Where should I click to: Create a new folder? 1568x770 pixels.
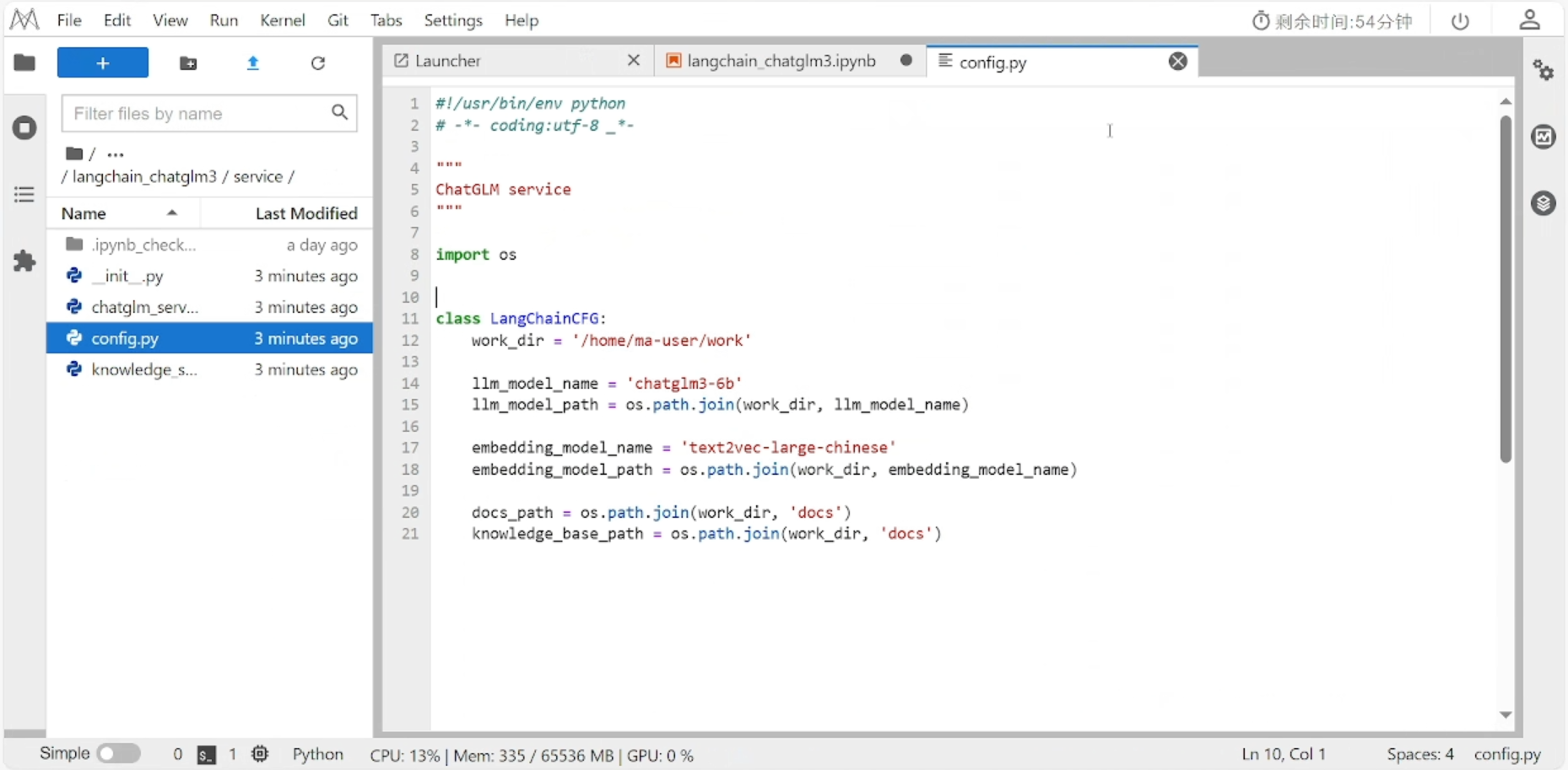[188, 63]
